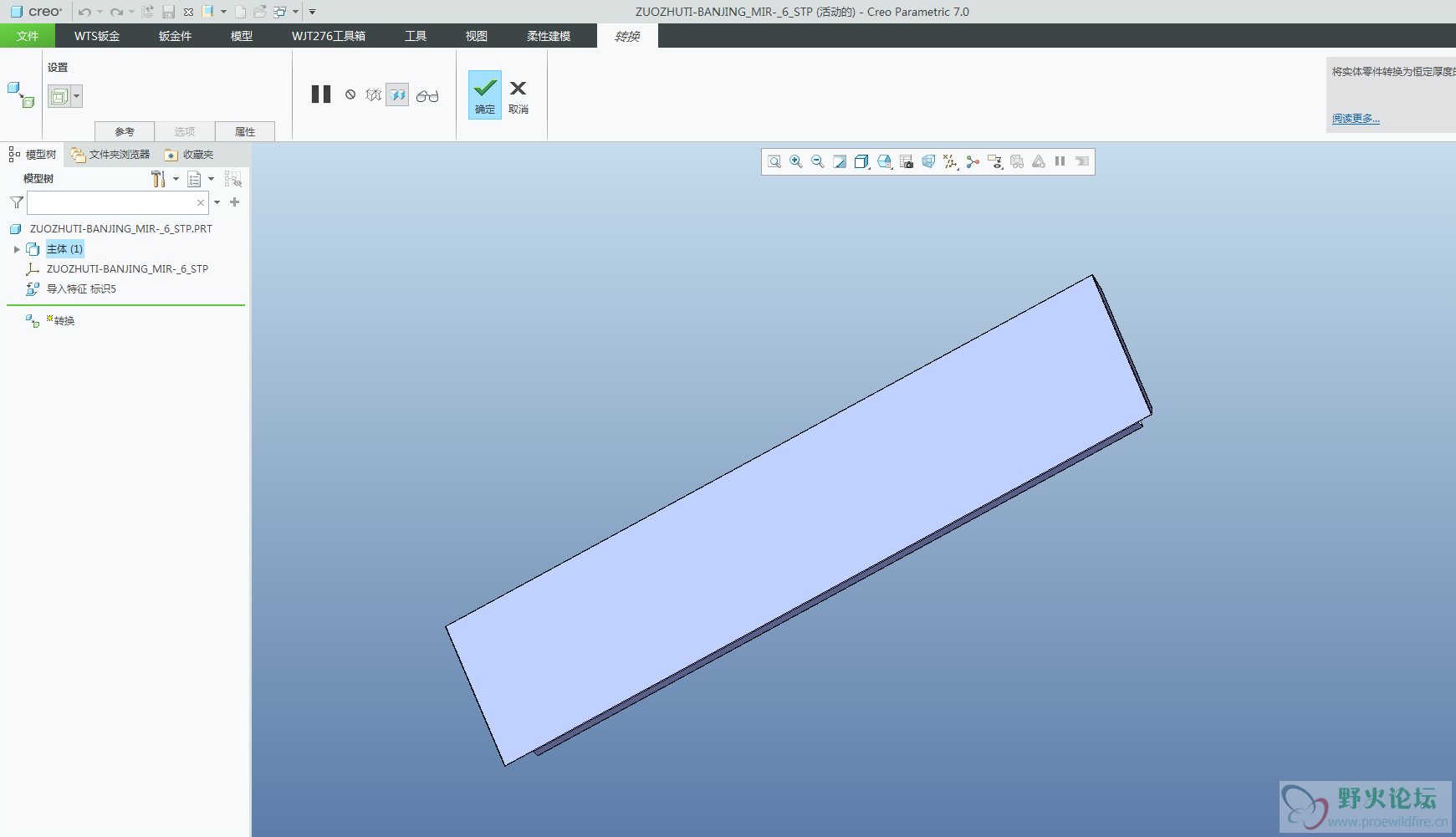Open the 参考 panel tab

coord(125,131)
